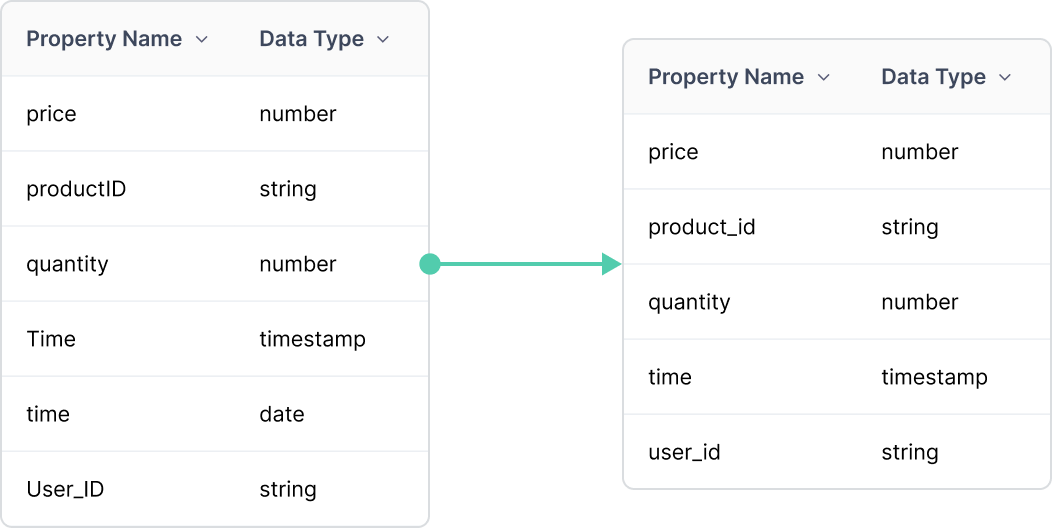
Task: Expand Data Type chevron in right table
Action: coord(1005,78)
